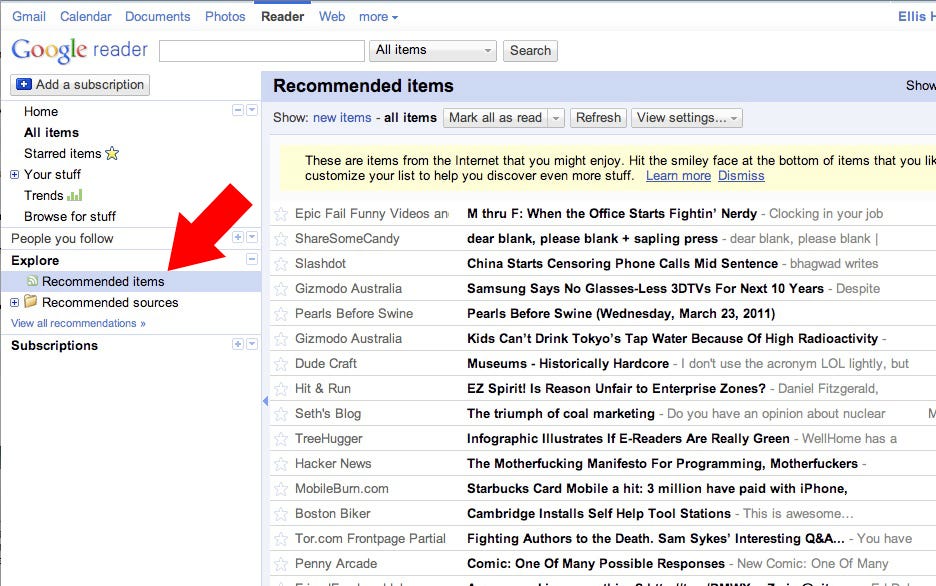936x586 pixels.
Task: Star the Pearls Before Swine item
Action: pyautogui.click(x=281, y=314)
